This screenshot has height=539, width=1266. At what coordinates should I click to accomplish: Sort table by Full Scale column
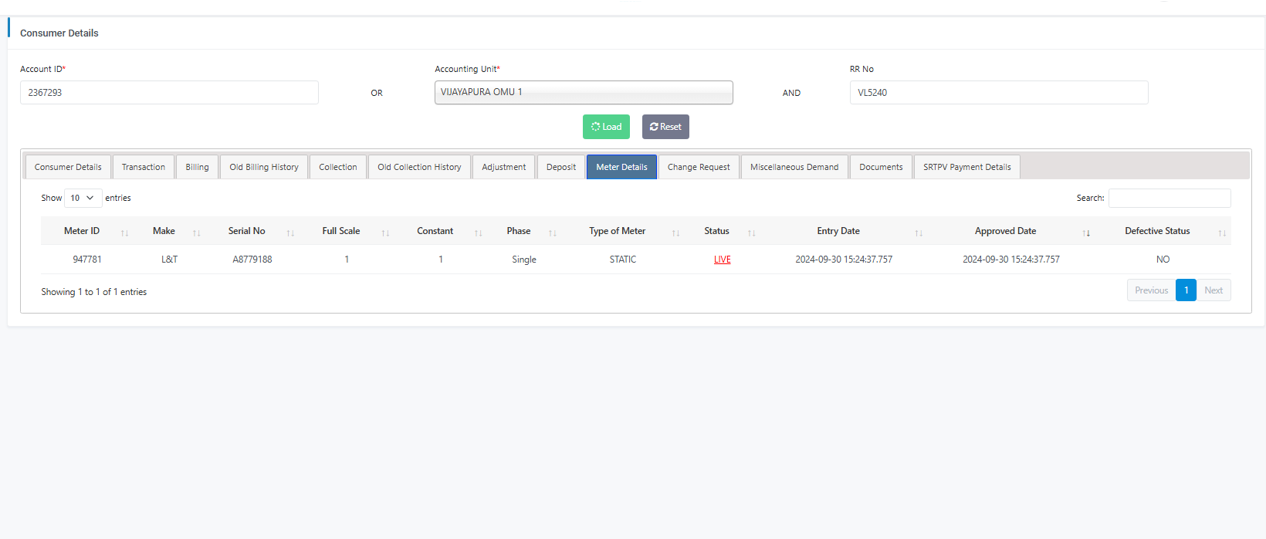tap(341, 231)
